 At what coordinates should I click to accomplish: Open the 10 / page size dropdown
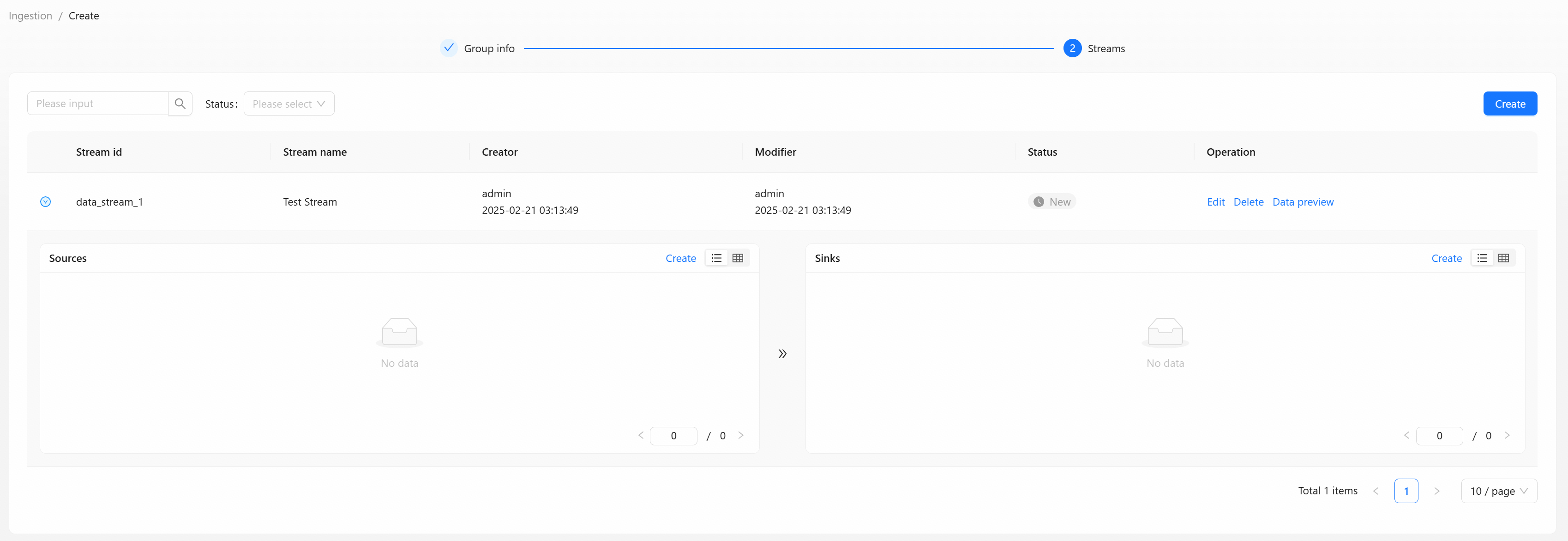[x=1498, y=491]
